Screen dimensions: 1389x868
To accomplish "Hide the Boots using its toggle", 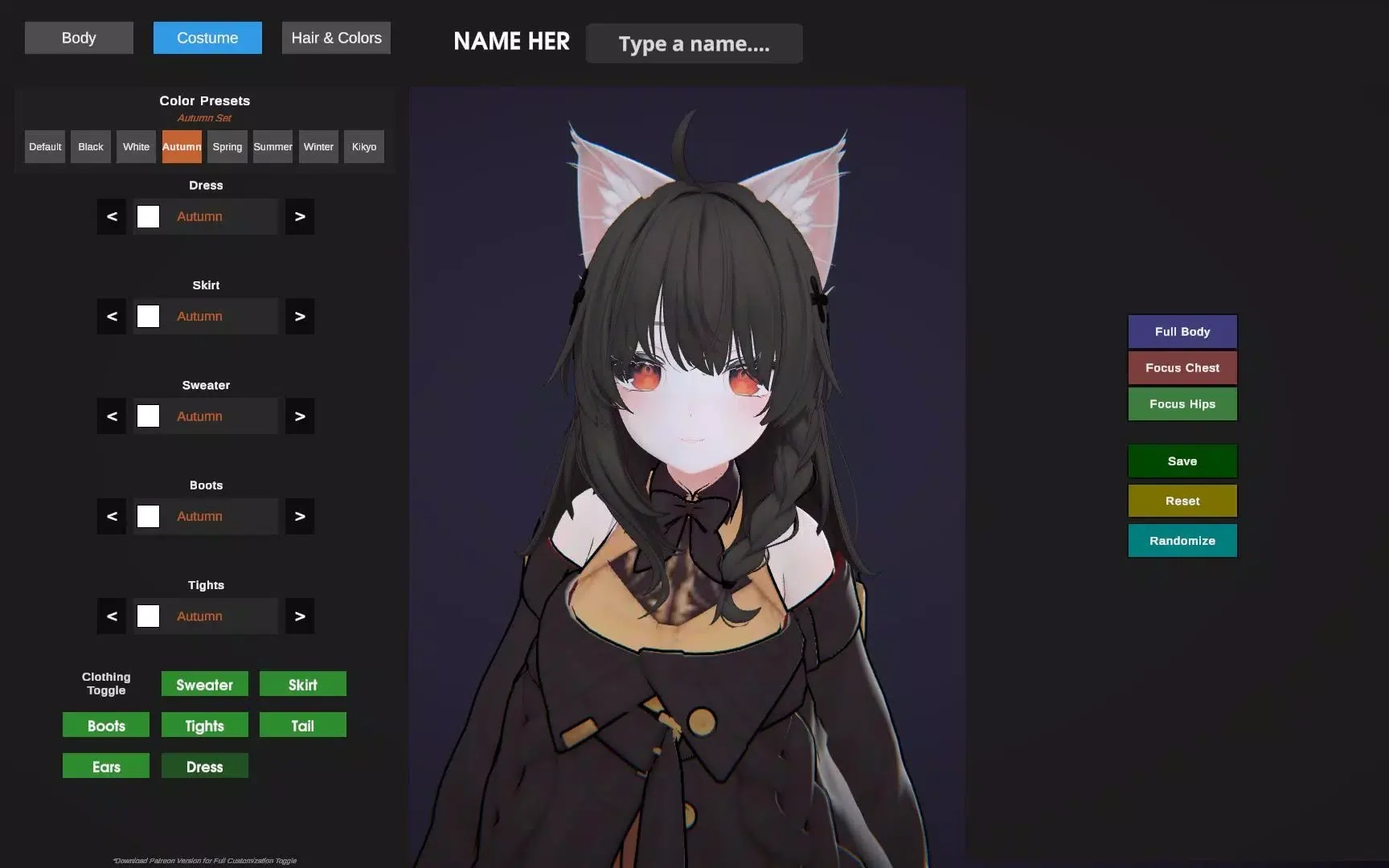I will click(105, 725).
